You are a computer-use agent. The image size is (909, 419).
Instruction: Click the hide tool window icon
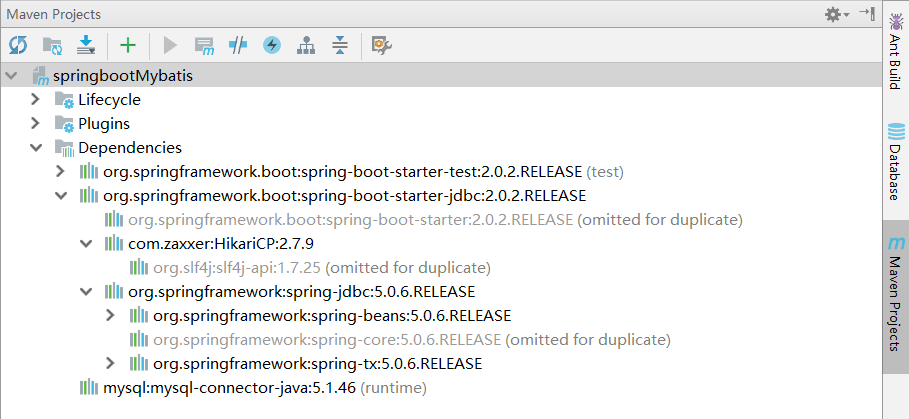(x=867, y=14)
